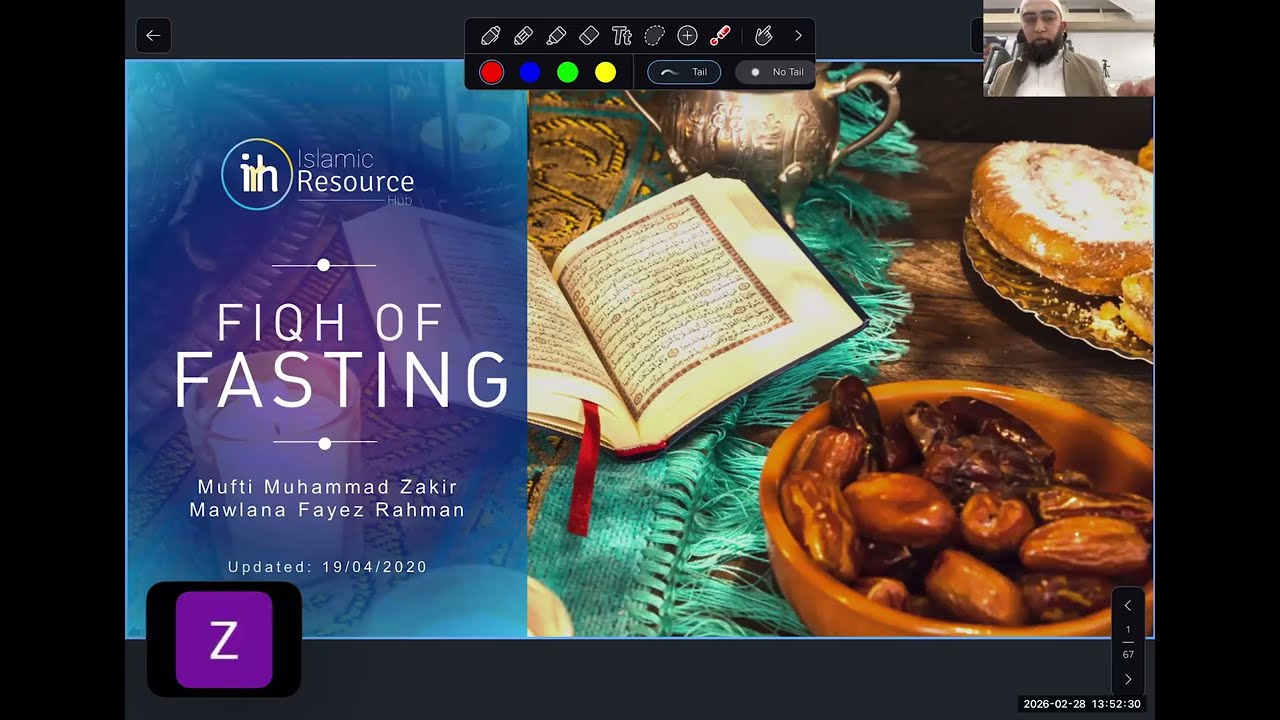This screenshot has height=720, width=1280.
Task: Click the purple Z participant tile
Action: tap(224, 640)
